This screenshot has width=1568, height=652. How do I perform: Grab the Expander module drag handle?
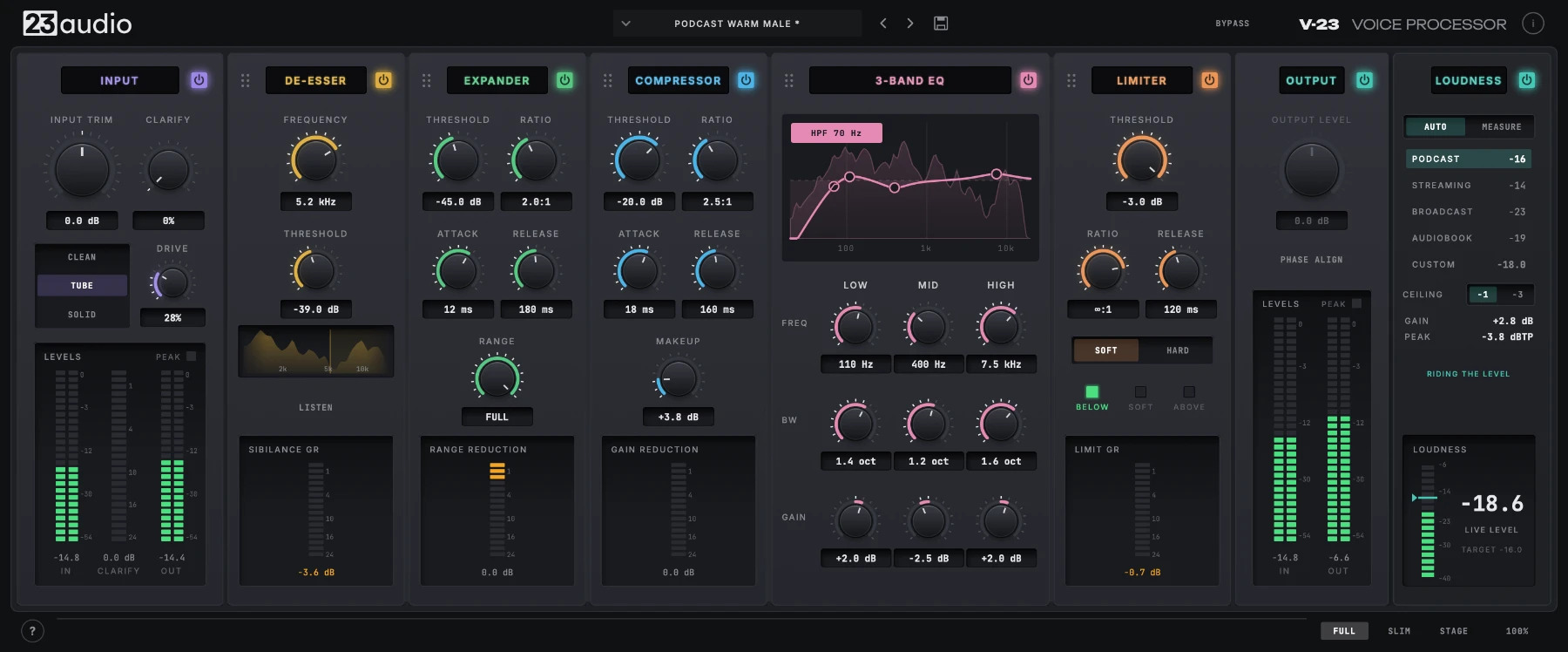point(427,80)
